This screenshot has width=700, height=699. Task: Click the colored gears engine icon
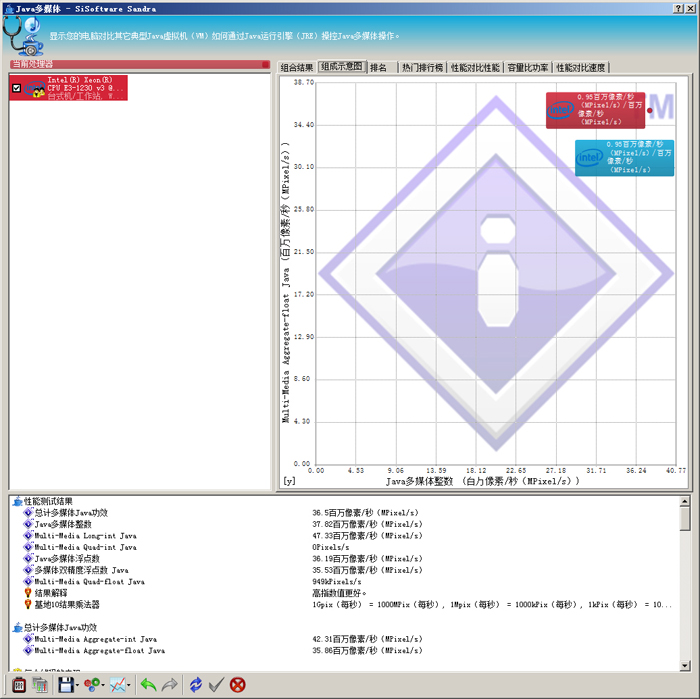point(92,685)
